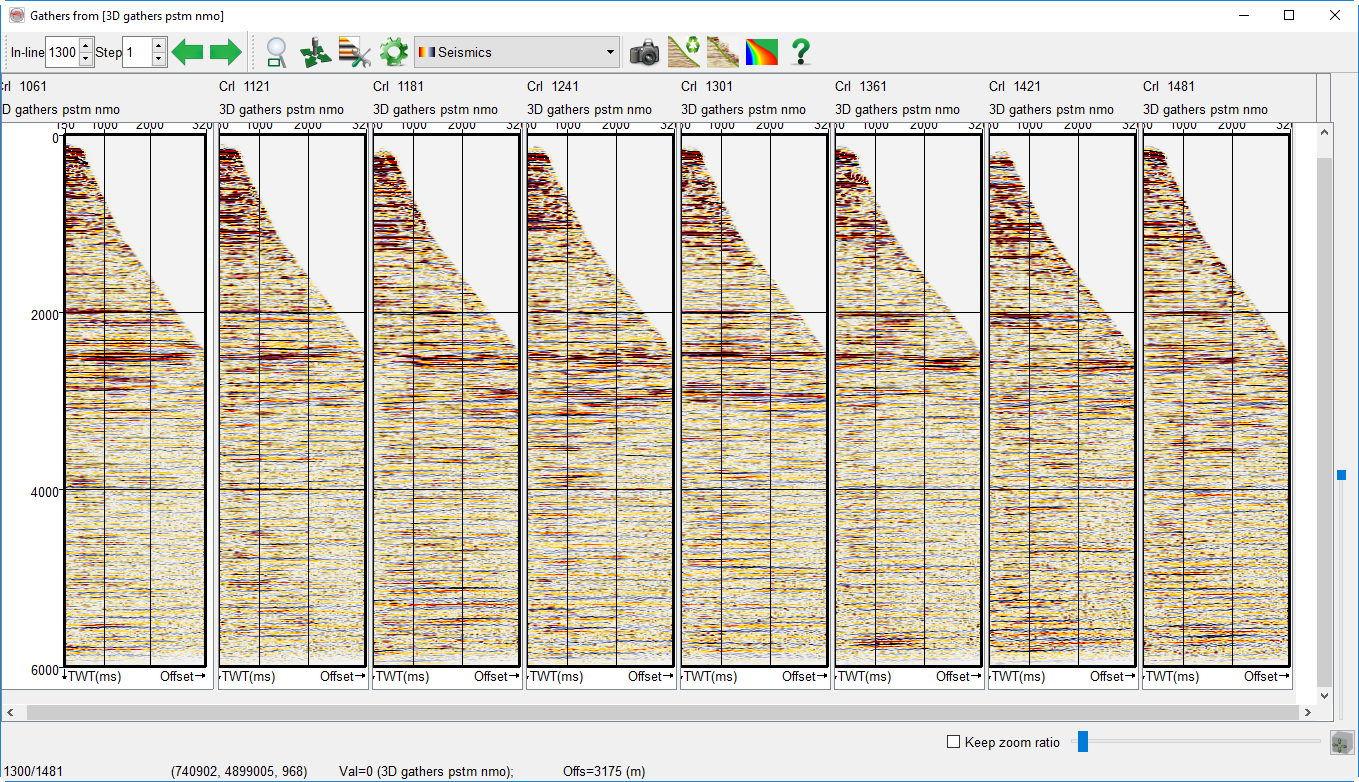
Task: Open the green gear settings icon
Action: coord(394,52)
